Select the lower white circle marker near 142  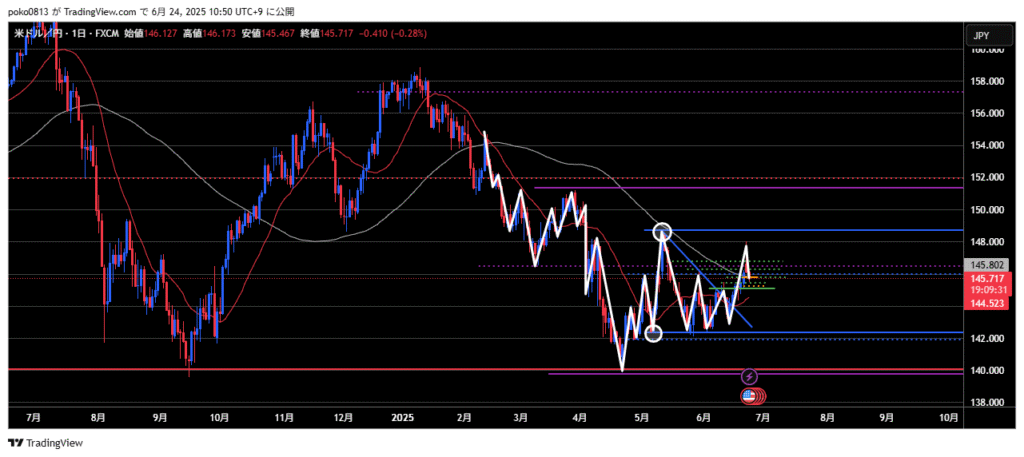653,333
